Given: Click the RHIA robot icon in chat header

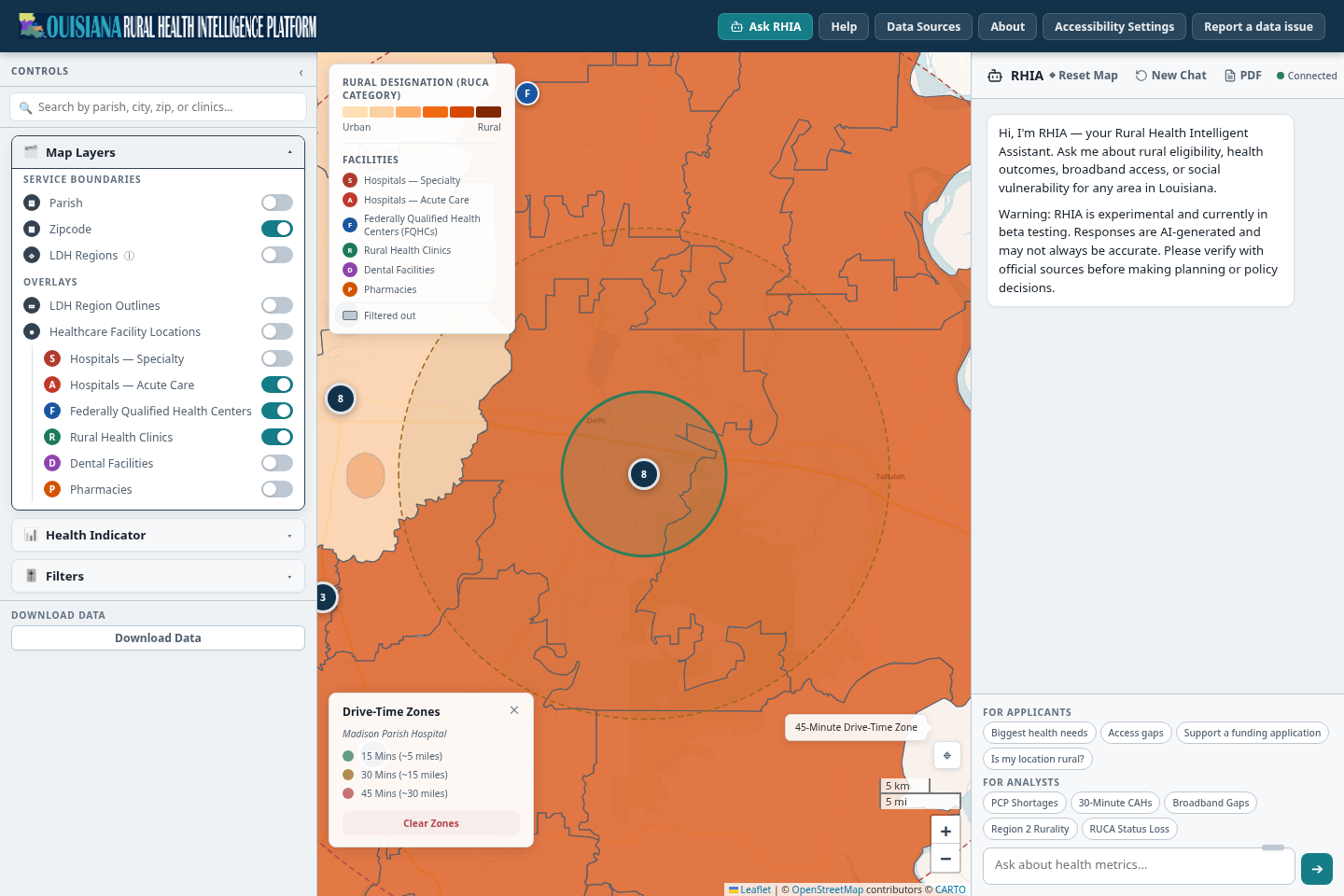Looking at the screenshot, I should point(995,76).
